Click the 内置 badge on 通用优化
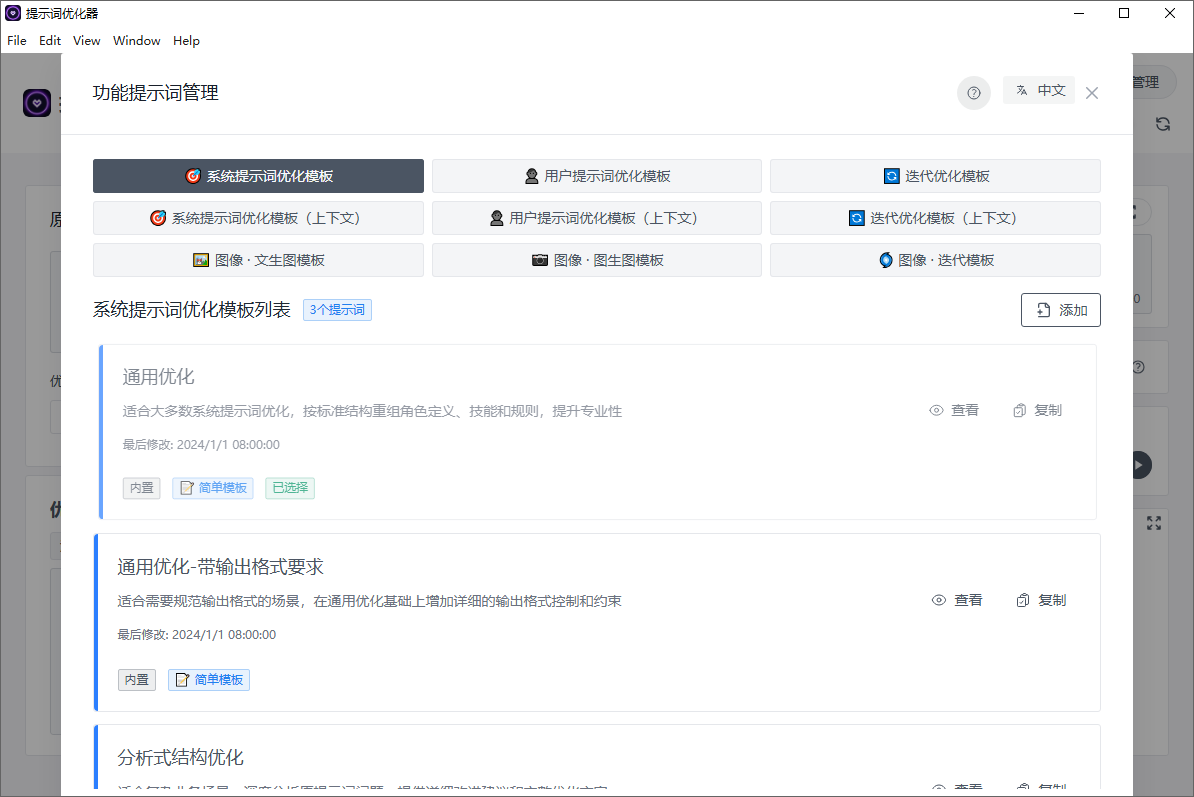The image size is (1194, 797). (x=141, y=488)
